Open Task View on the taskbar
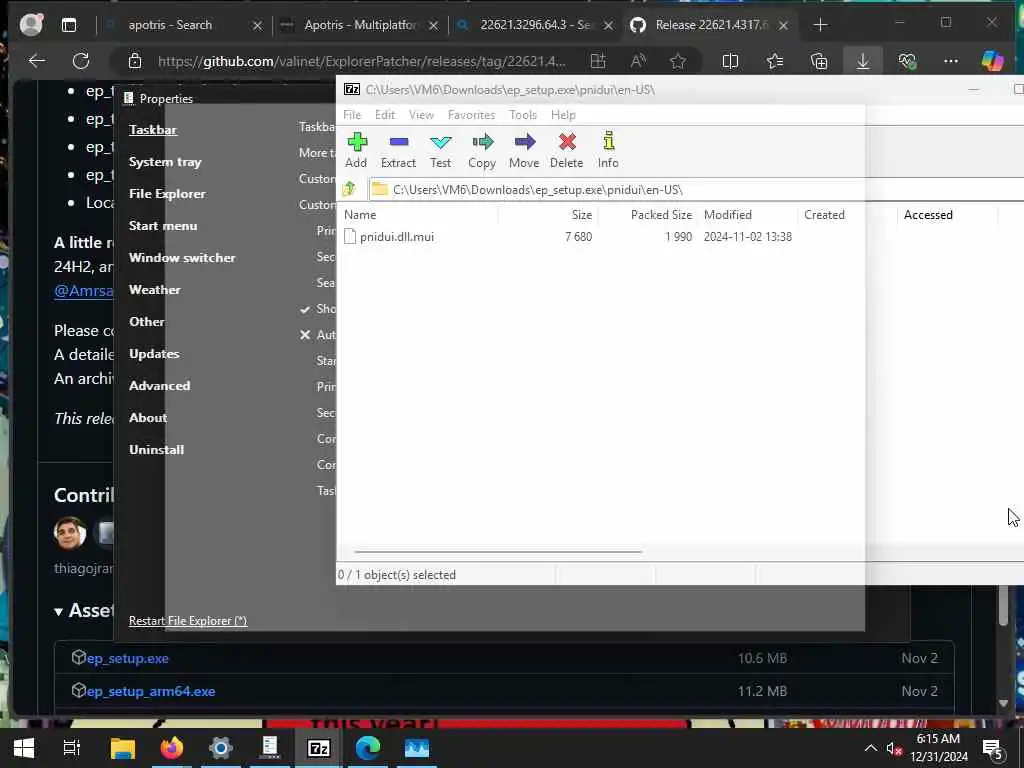Viewport: 1024px width, 768px height. [72, 748]
